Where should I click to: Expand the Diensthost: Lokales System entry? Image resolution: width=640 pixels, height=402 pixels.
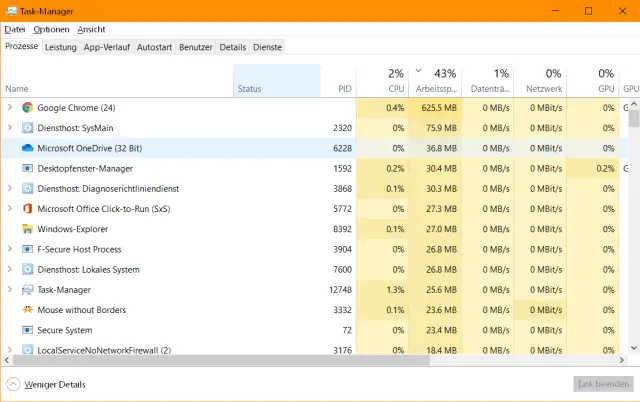(x=10, y=270)
